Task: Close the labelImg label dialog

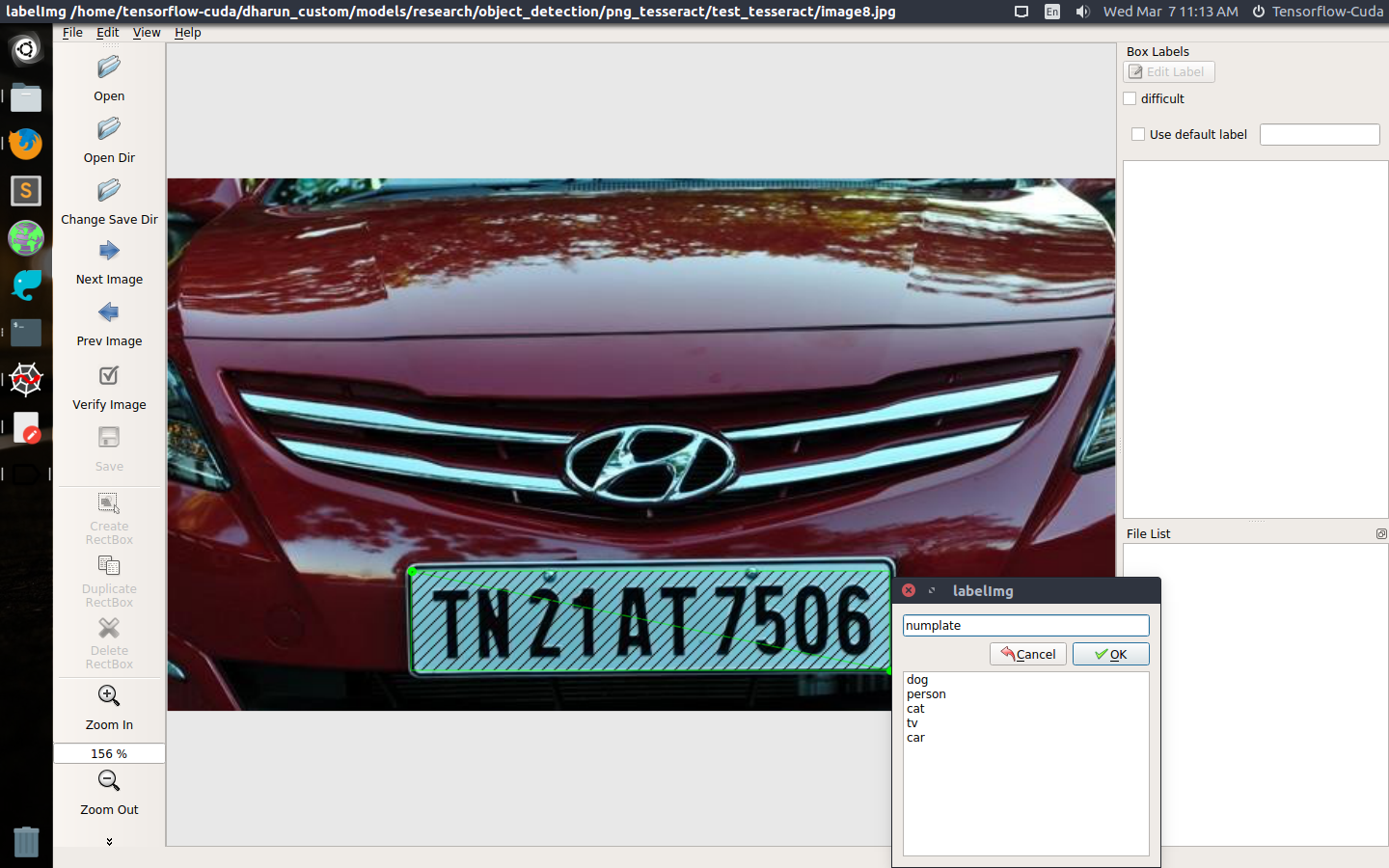Action: (x=909, y=590)
